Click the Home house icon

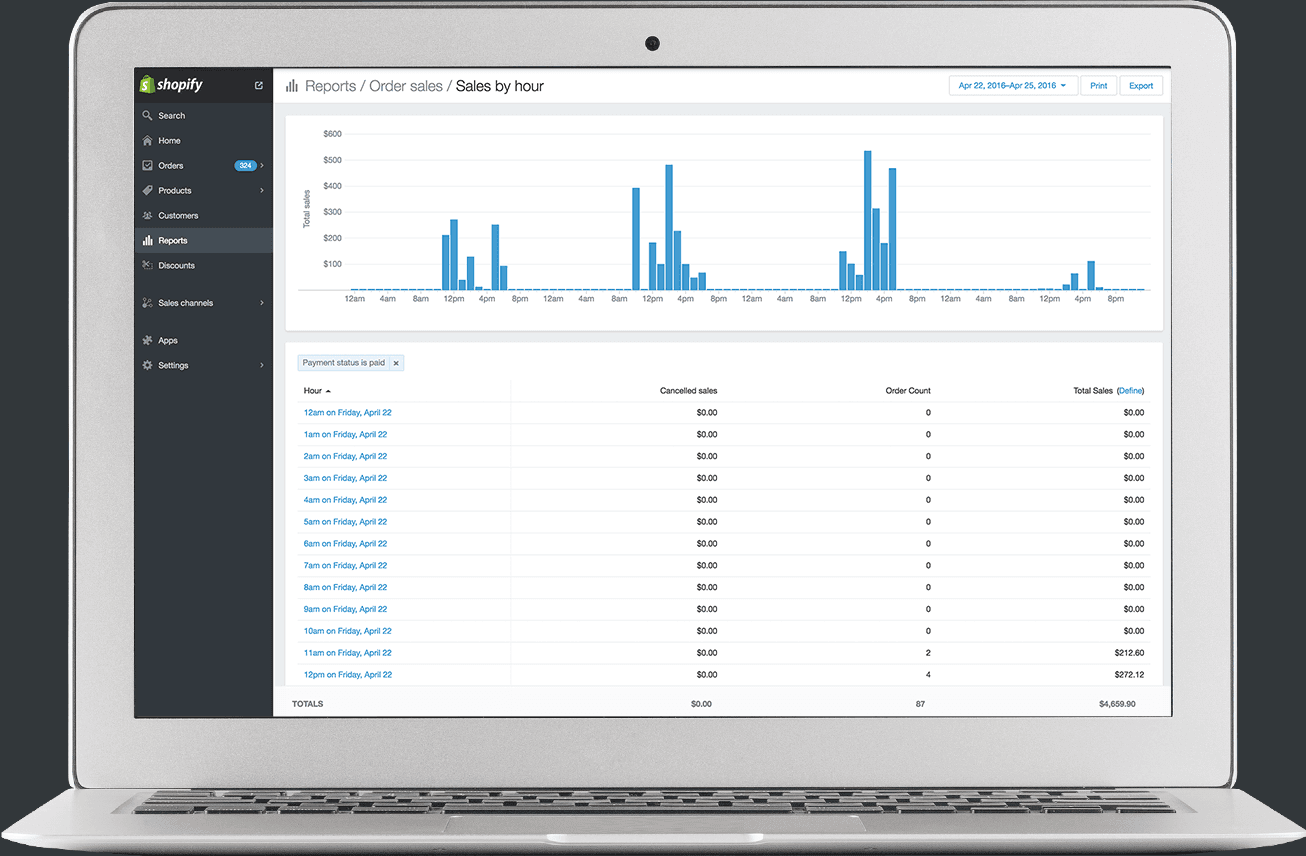point(147,141)
